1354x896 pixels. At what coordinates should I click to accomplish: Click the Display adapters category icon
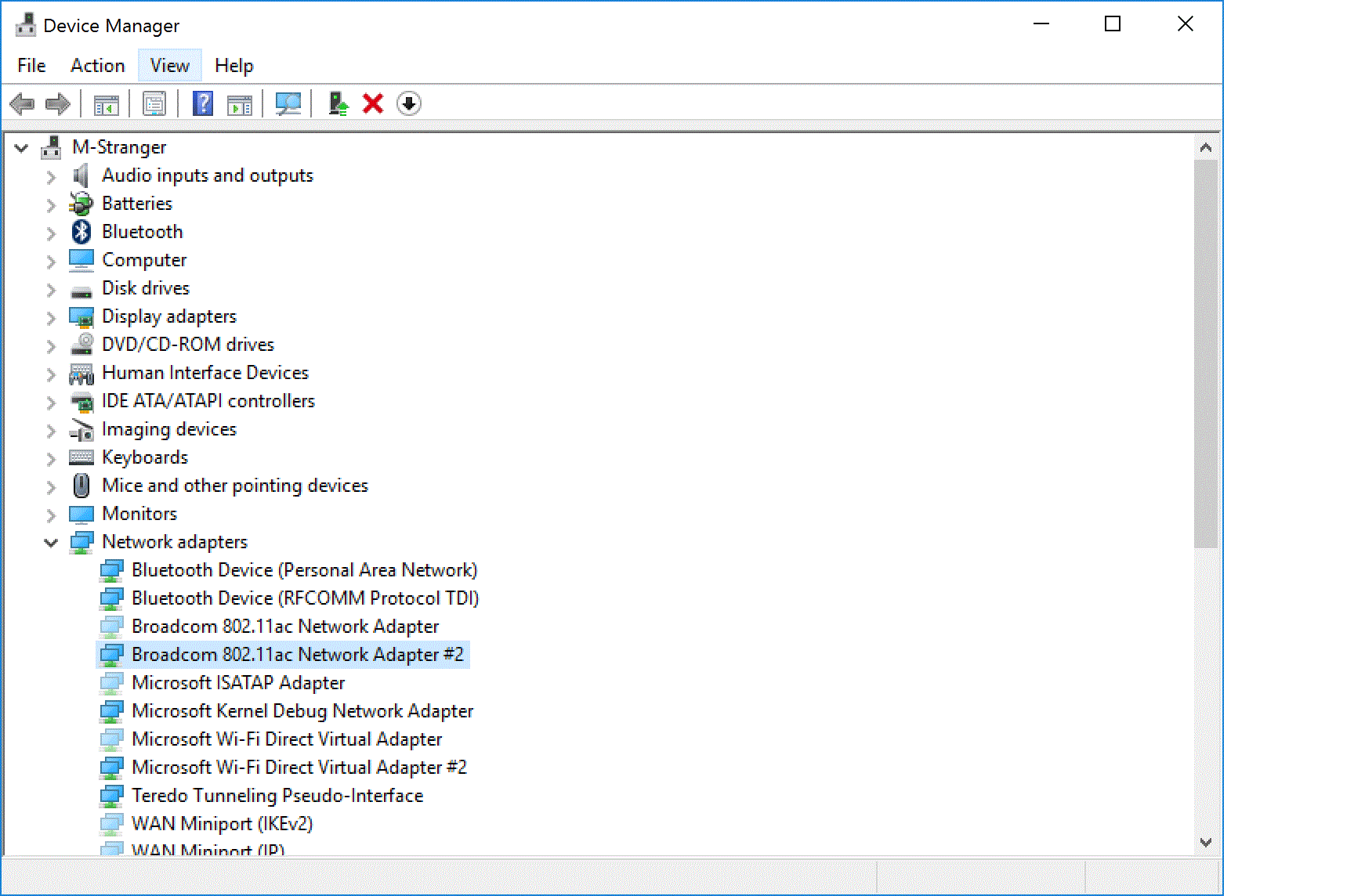click(x=81, y=316)
